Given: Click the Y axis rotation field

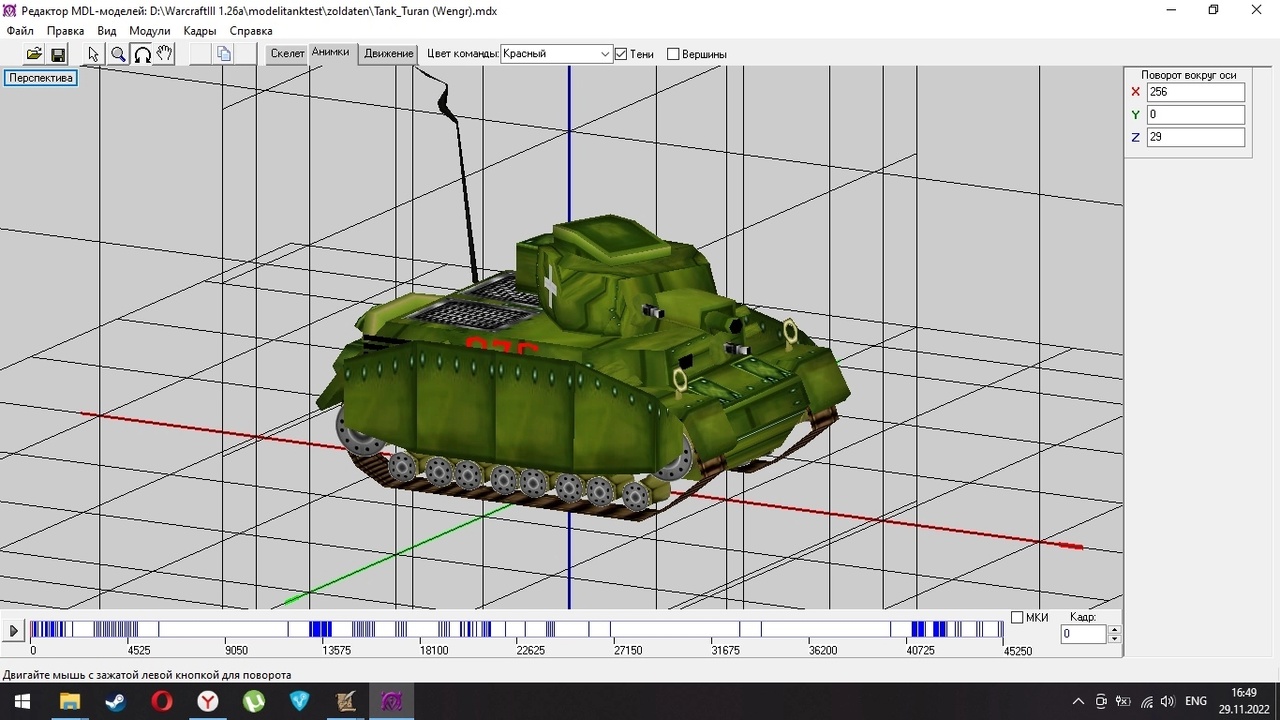Looking at the screenshot, I should [1195, 115].
